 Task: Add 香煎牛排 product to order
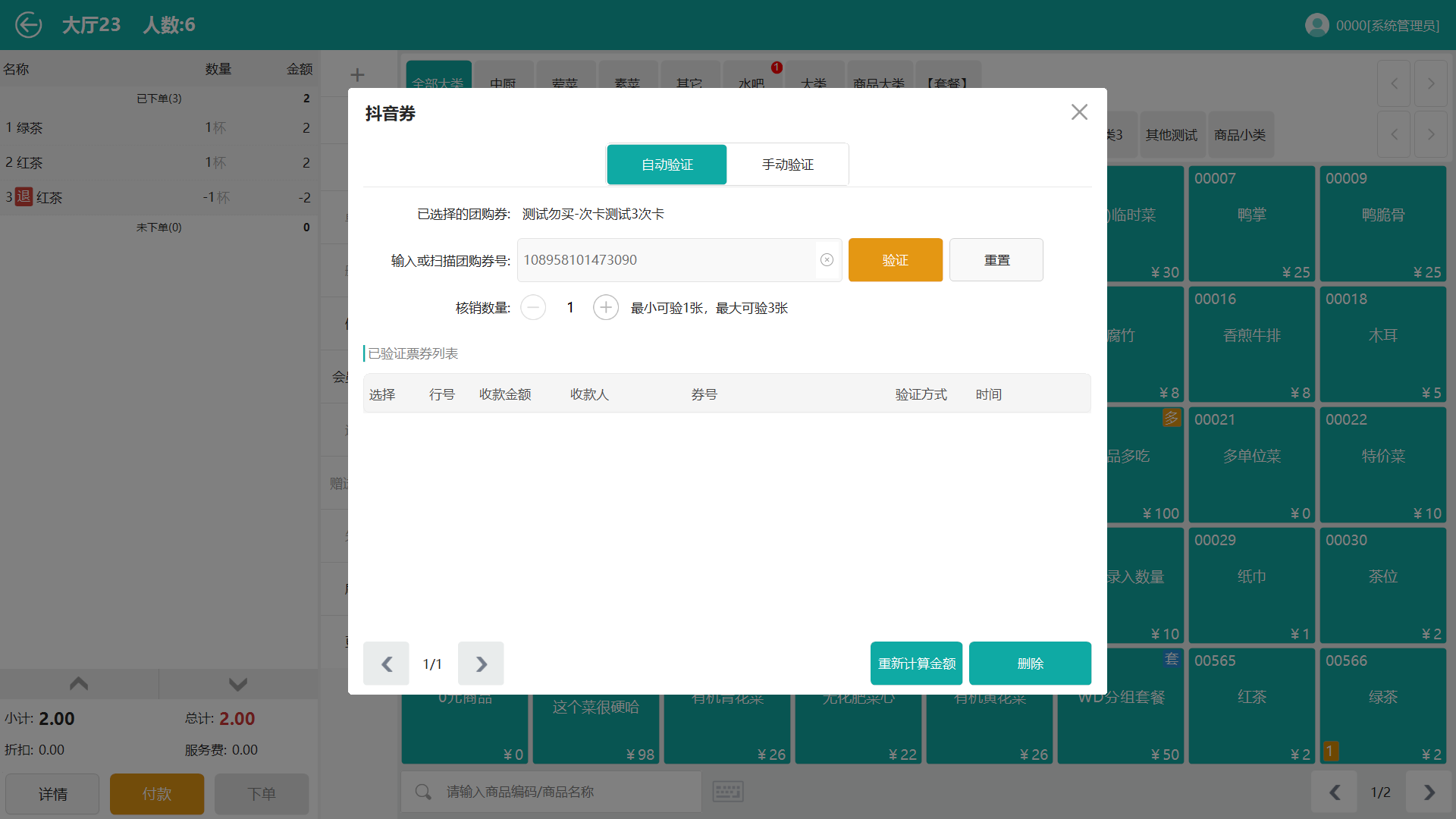[1252, 344]
